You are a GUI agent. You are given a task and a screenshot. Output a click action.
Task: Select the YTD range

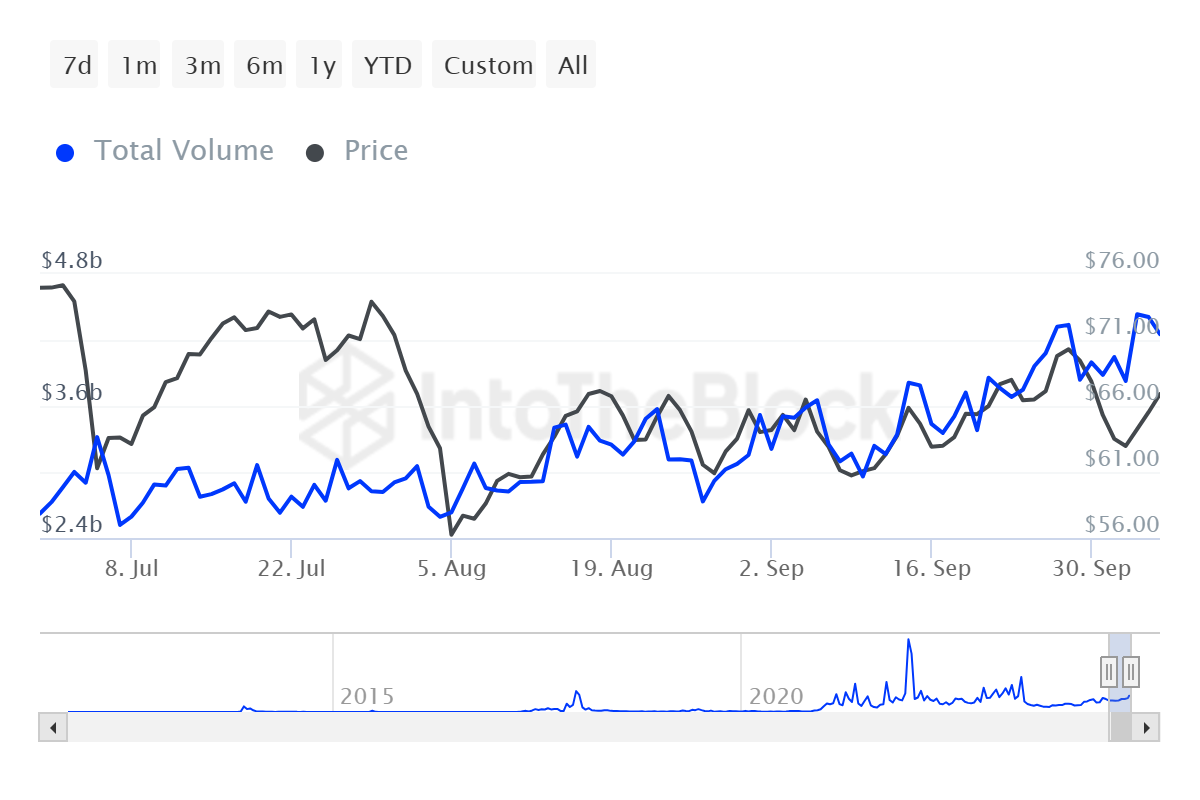pyautogui.click(x=386, y=64)
